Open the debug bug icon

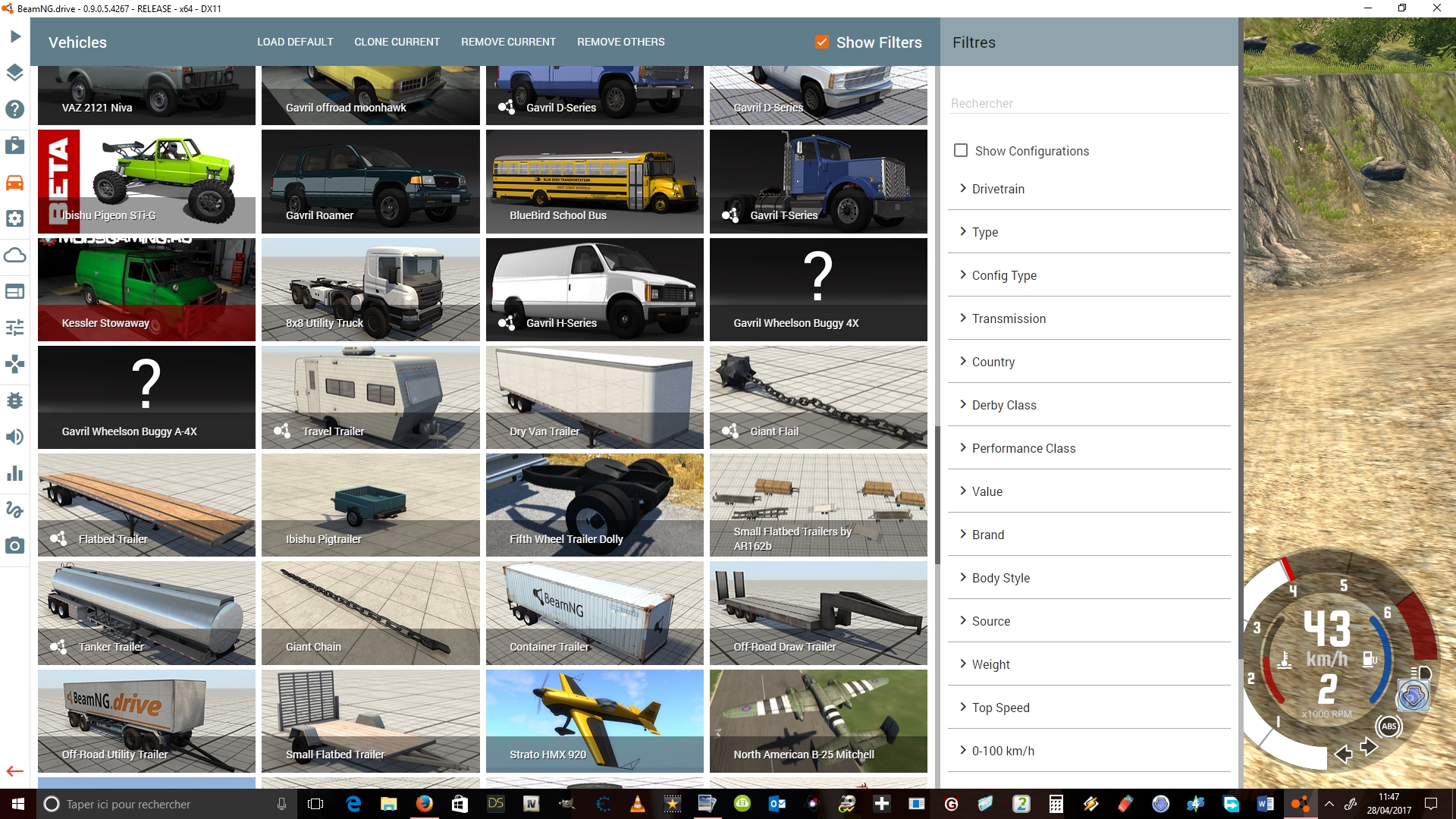coord(15,400)
